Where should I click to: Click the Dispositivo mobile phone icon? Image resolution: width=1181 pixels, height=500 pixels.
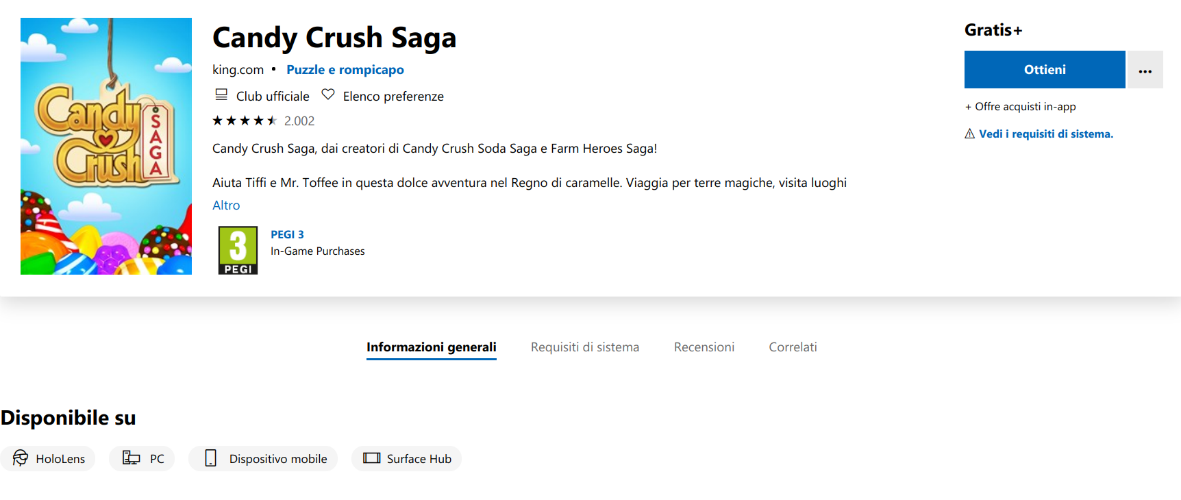point(211,459)
